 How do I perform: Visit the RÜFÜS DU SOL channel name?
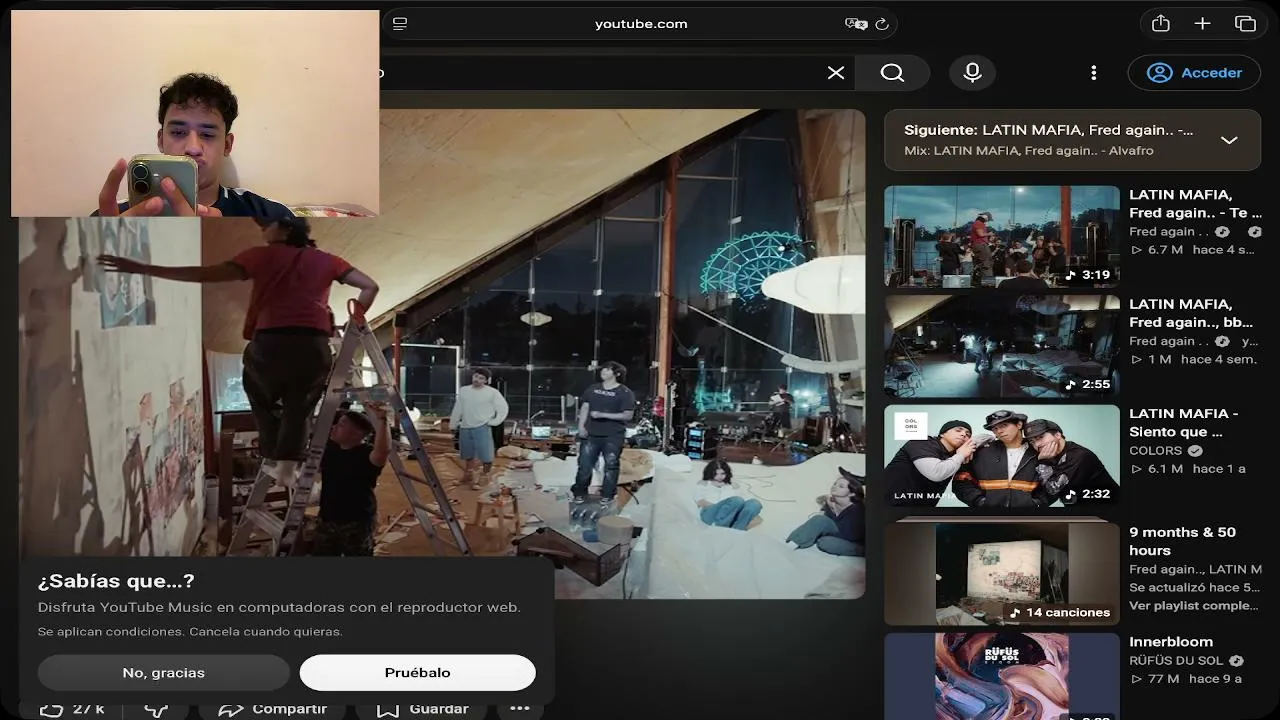click(x=1177, y=660)
